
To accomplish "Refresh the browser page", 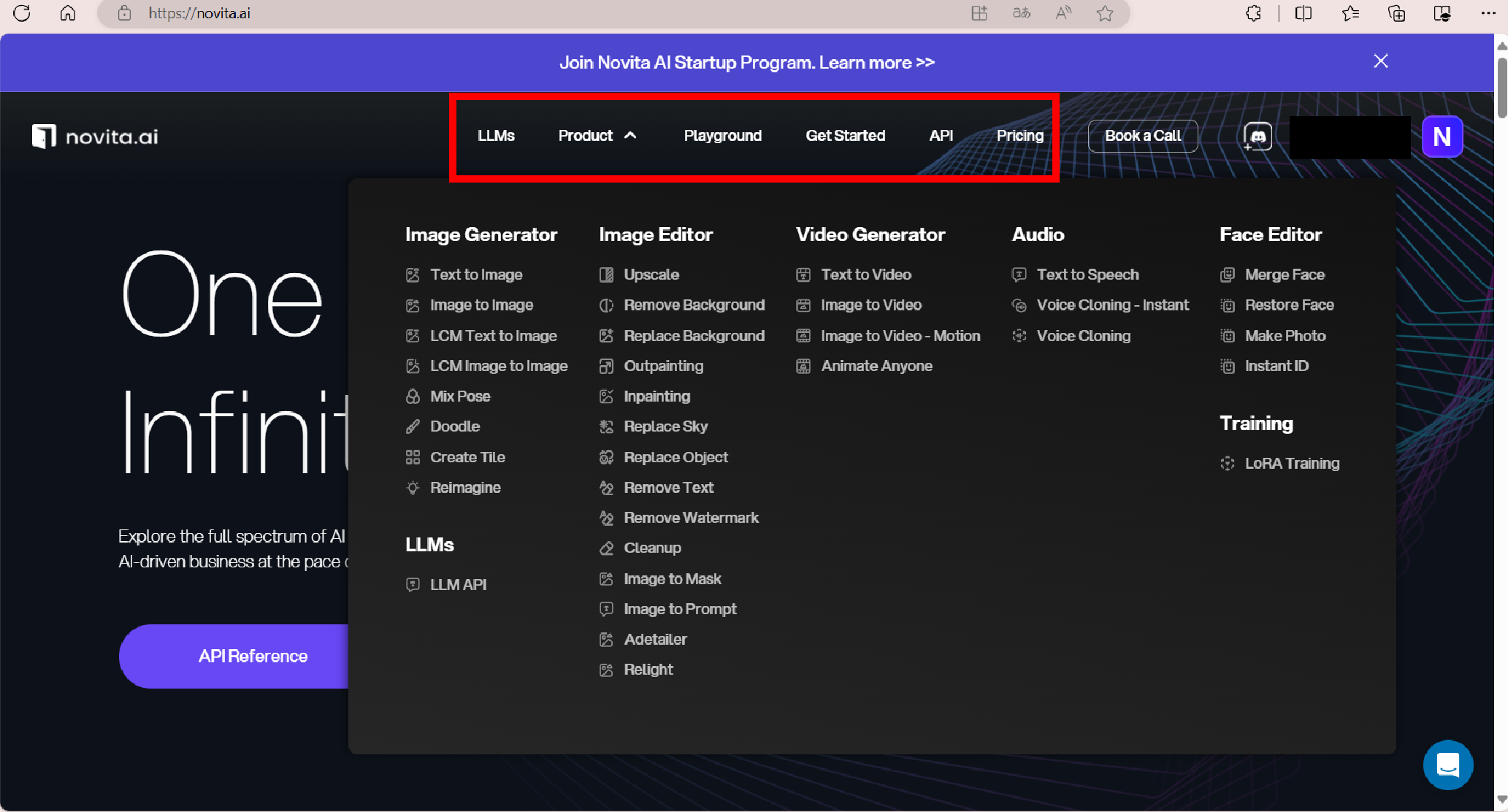I will pos(22,13).
